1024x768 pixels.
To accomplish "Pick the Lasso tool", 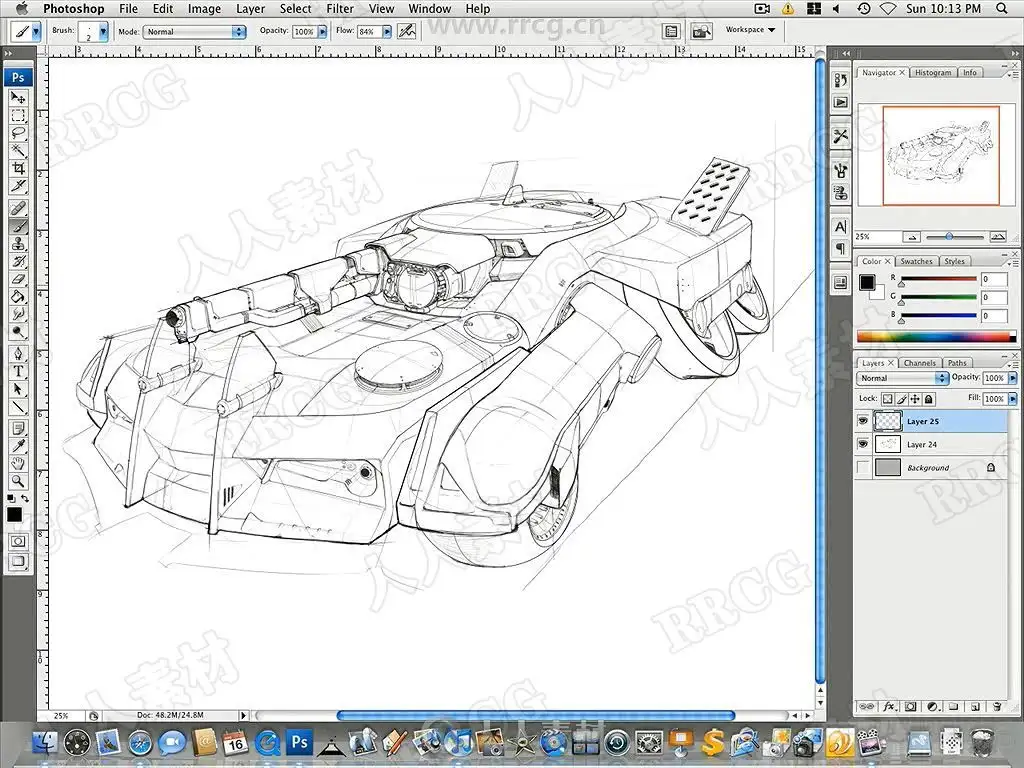I will 18,133.
